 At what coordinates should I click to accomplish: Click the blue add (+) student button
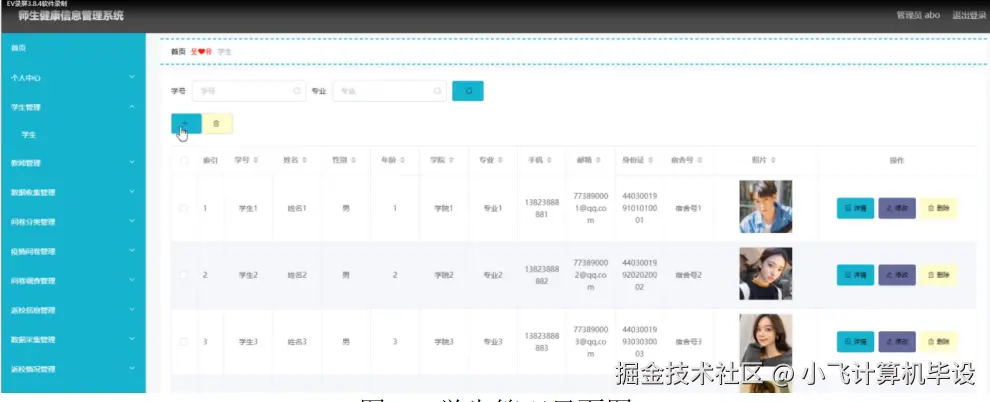coord(186,124)
